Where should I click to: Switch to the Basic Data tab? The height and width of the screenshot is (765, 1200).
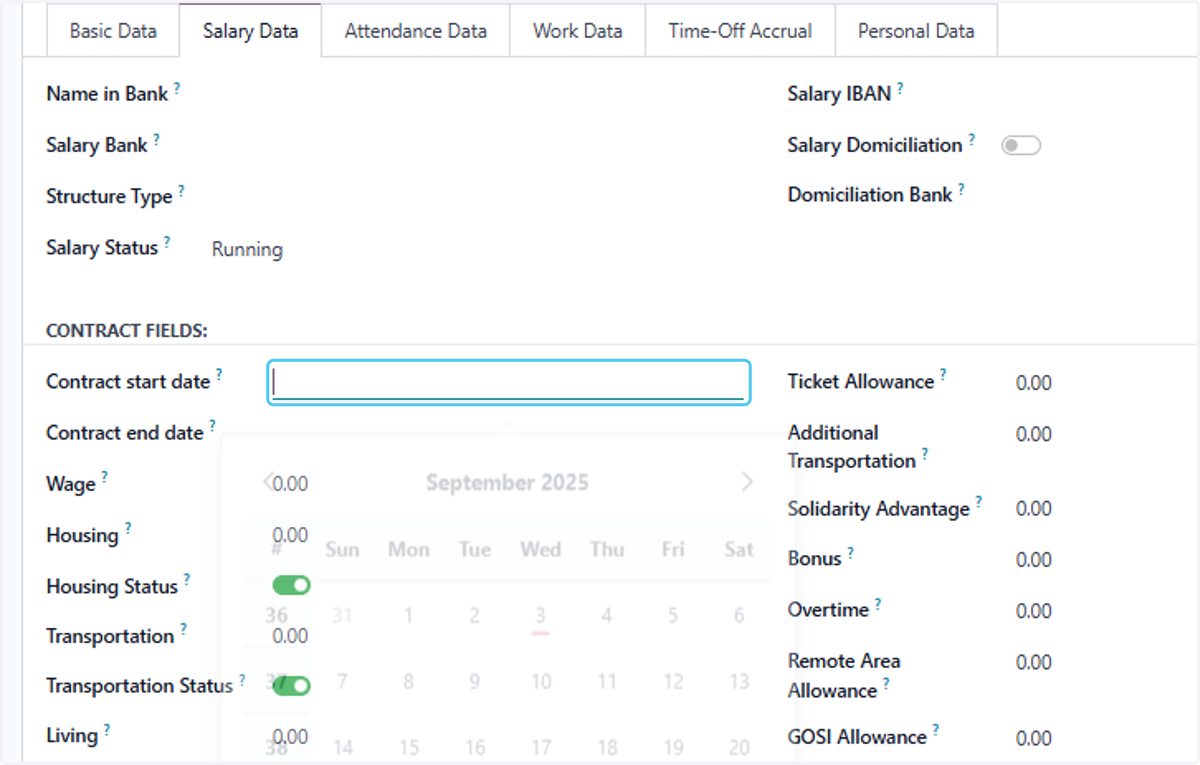(x=113, y=31)
